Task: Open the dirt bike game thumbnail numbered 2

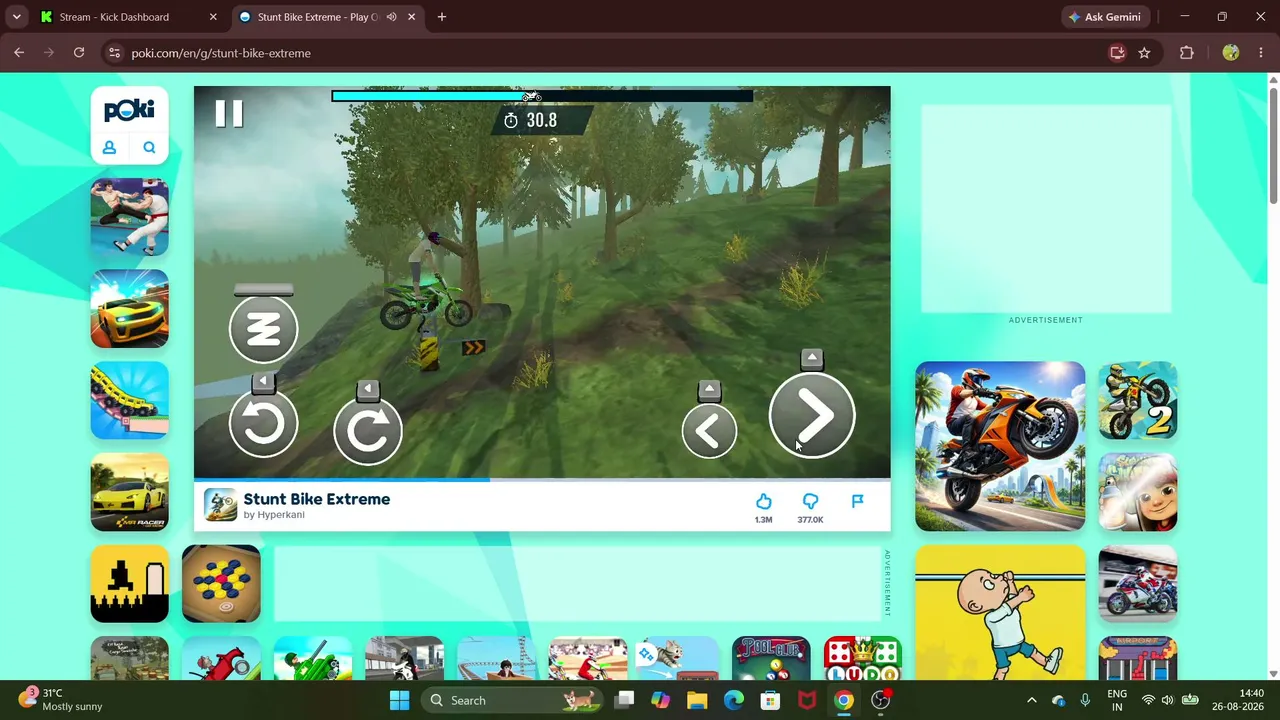Action: tap(1138, 401)
